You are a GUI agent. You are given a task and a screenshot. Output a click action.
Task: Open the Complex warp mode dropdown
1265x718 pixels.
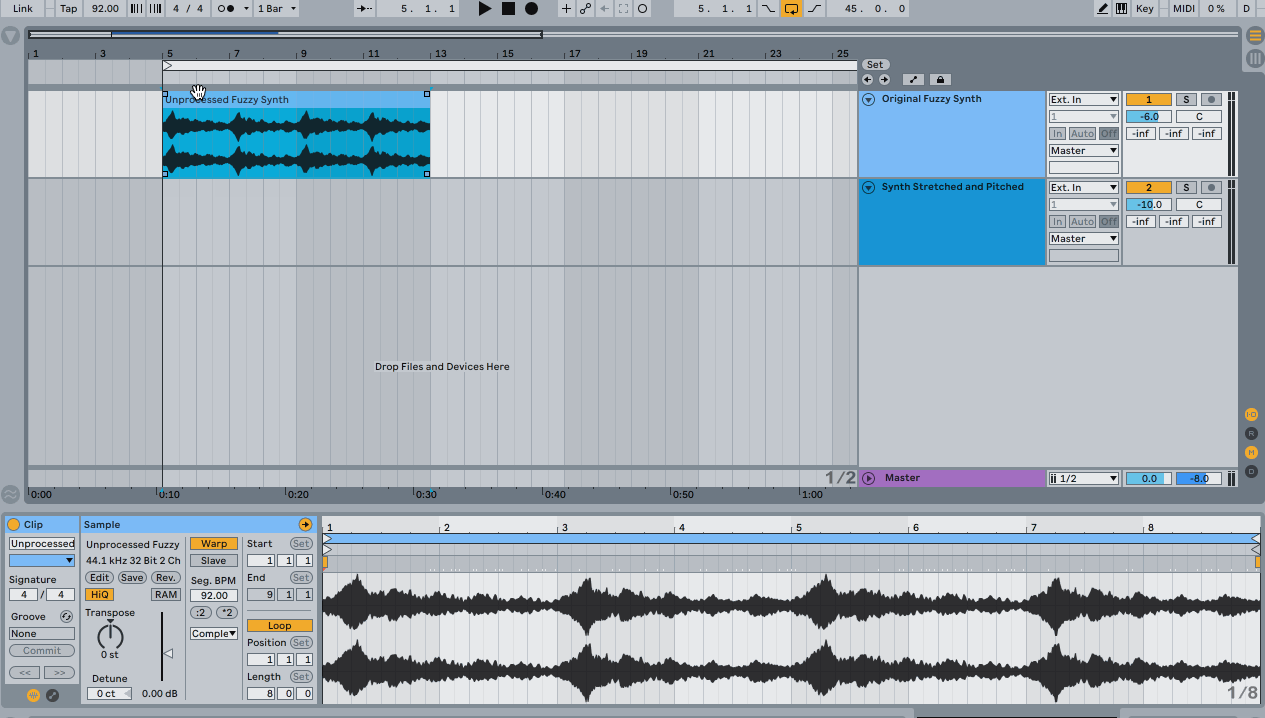214,634
